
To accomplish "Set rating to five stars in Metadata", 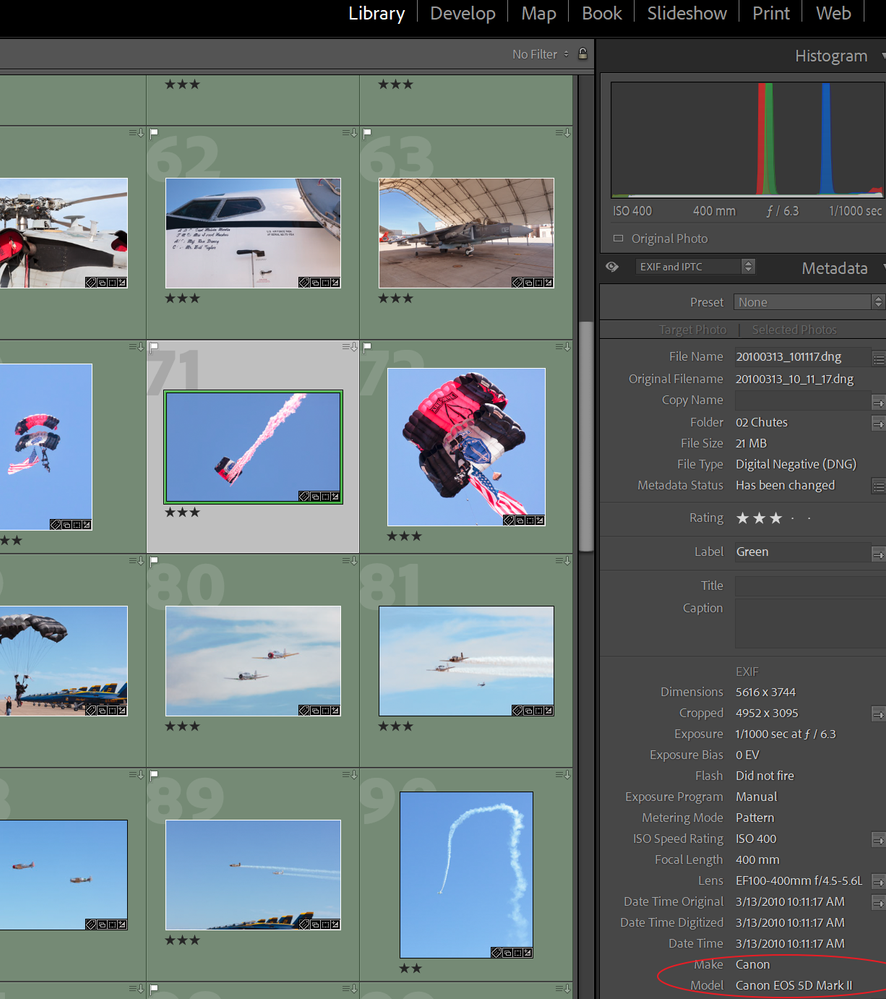I will (809, 518).
